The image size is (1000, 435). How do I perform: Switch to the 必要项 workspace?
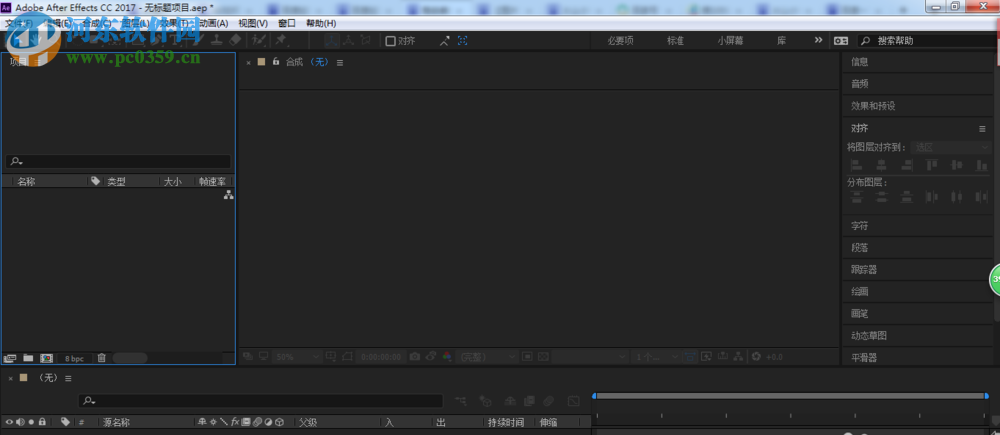(620, 40)
